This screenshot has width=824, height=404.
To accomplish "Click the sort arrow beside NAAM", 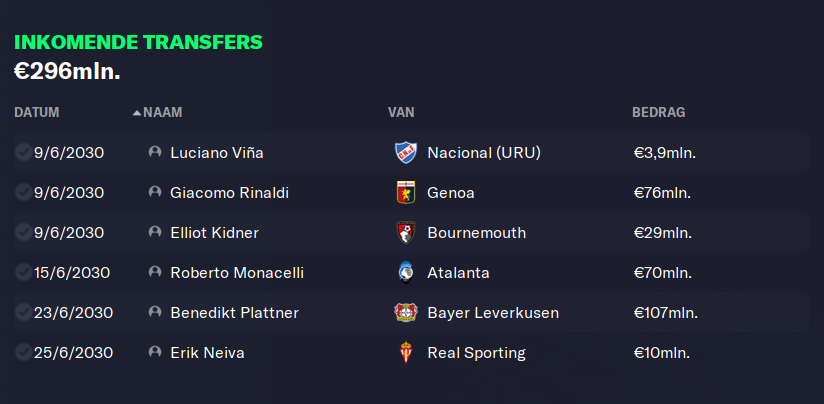I will (137, 112).
